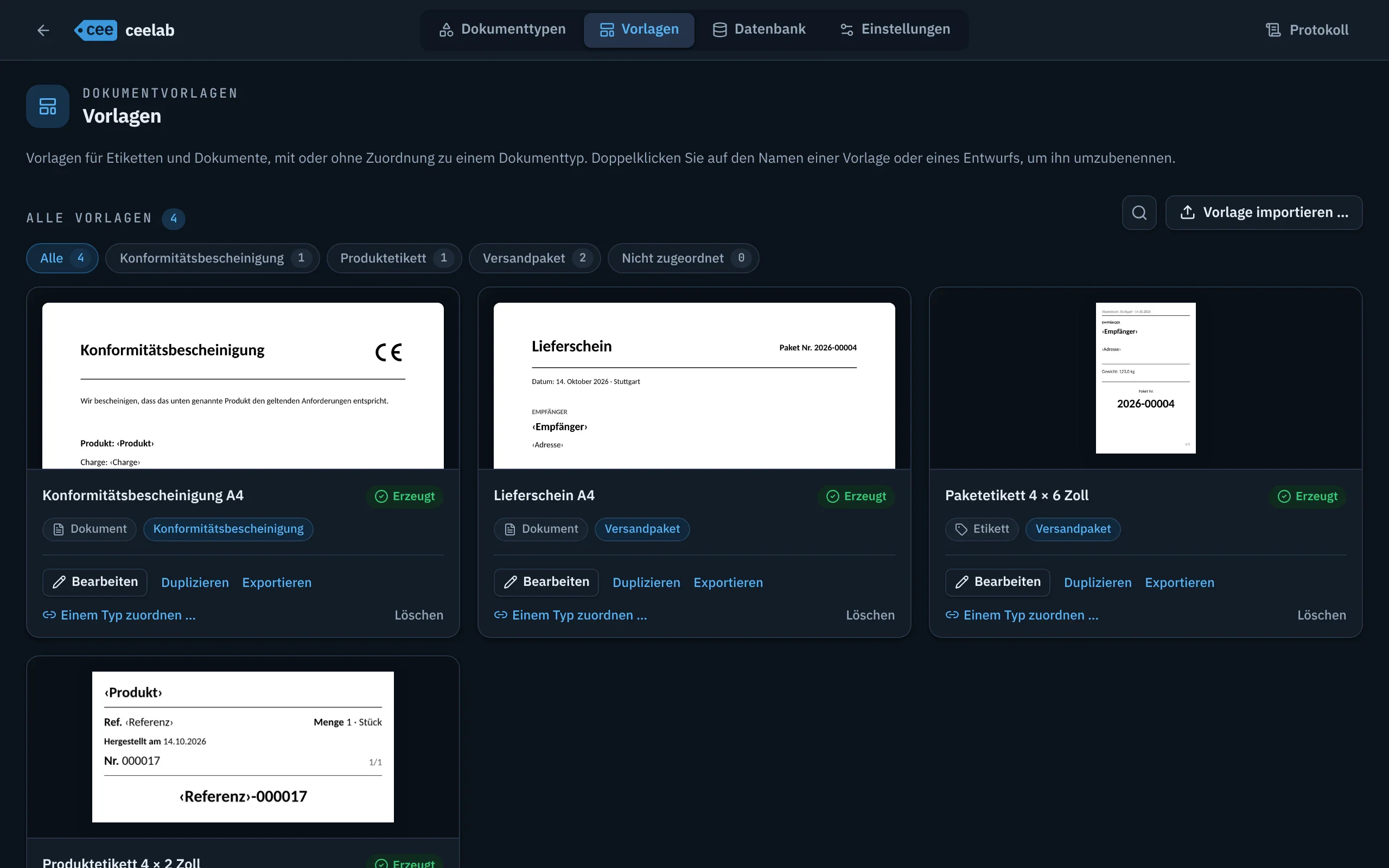Viewport: 1389px width, 868px height.
Task: Click link icon for Paketetikett Typ zuordnen
Action: click(x=952, y=615)
